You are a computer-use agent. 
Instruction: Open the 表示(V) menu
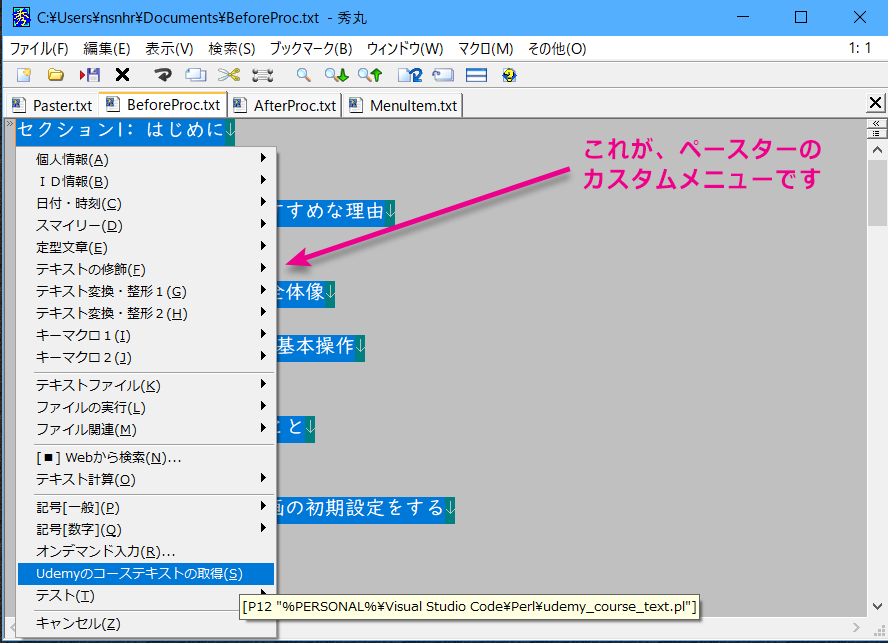(169, 49)
